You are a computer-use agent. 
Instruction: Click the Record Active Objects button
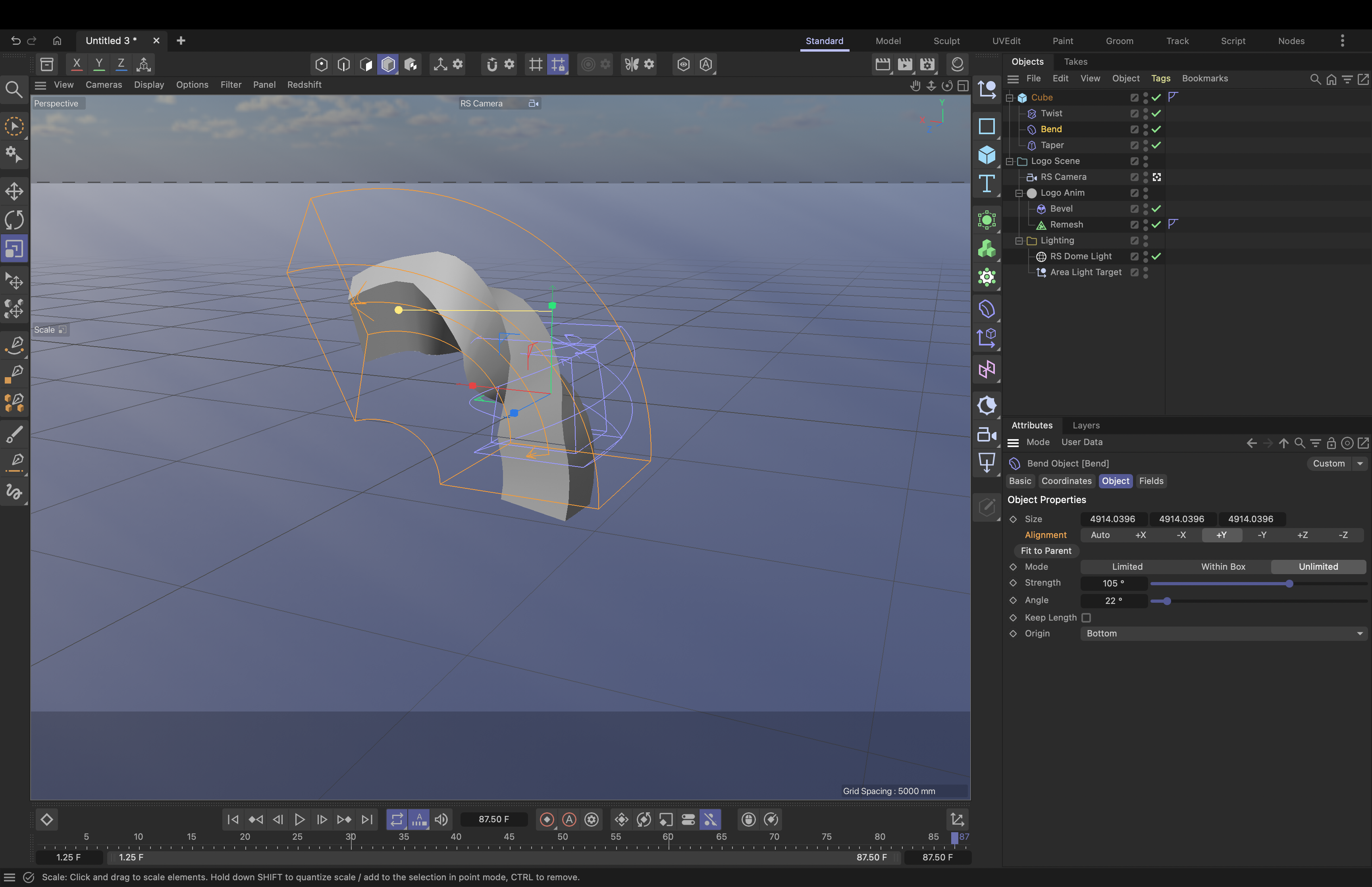pyautogui.click(x=547, y=819)
